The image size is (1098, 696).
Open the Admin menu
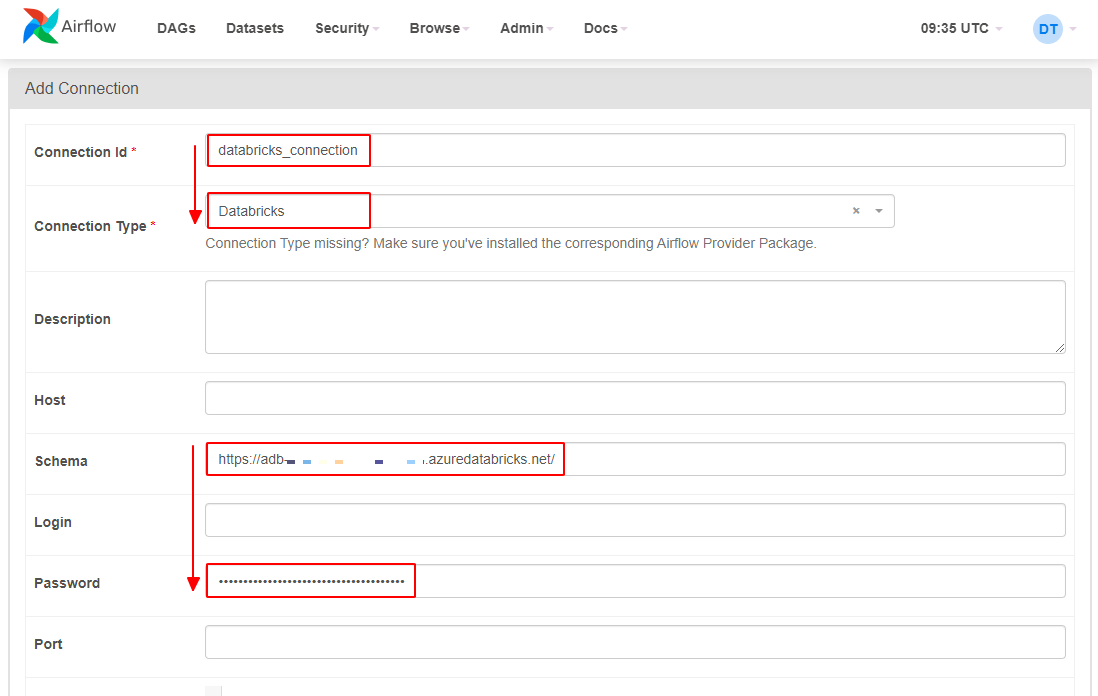pyautogui.click(x=527, y=28)
